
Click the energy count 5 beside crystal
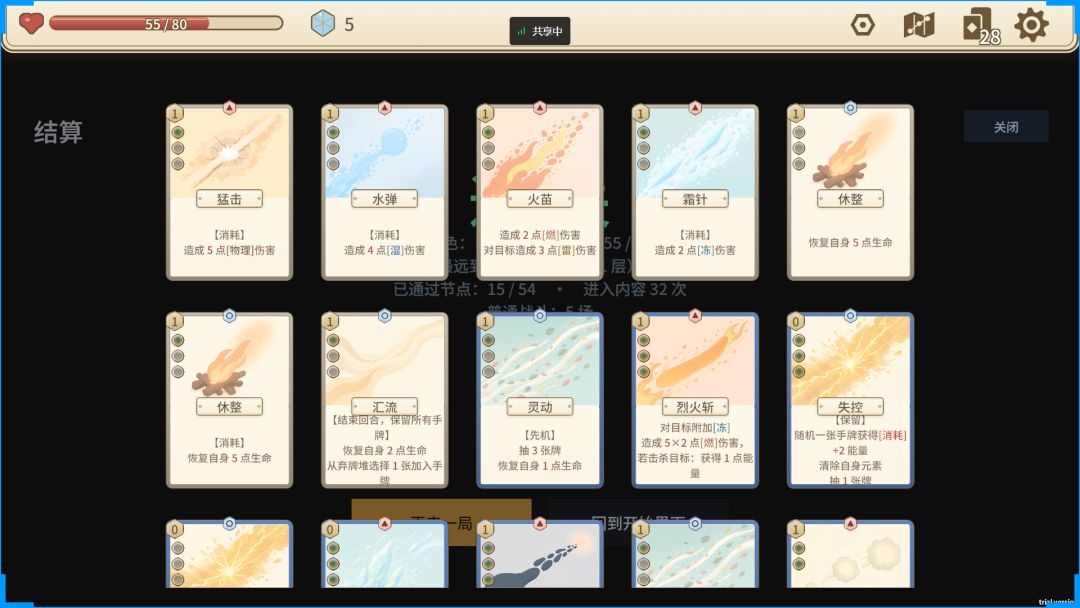pos(349,25)
